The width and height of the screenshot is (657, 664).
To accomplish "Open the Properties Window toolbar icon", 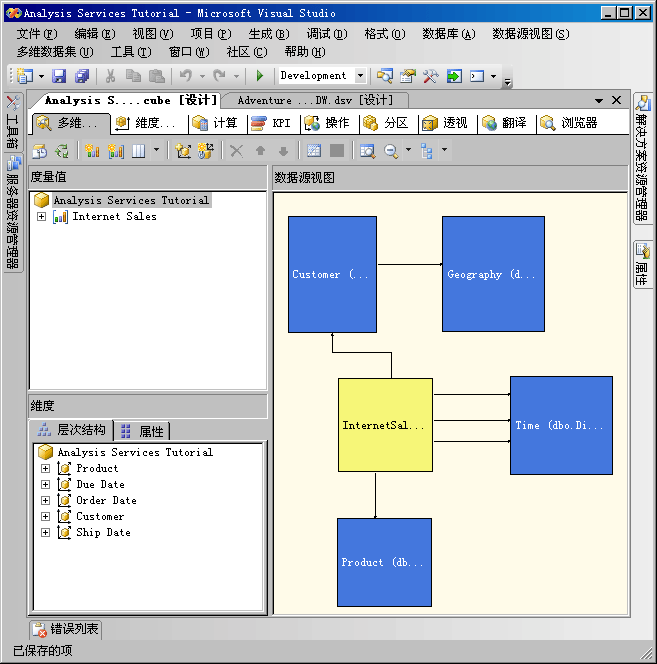I will (408, 76).
